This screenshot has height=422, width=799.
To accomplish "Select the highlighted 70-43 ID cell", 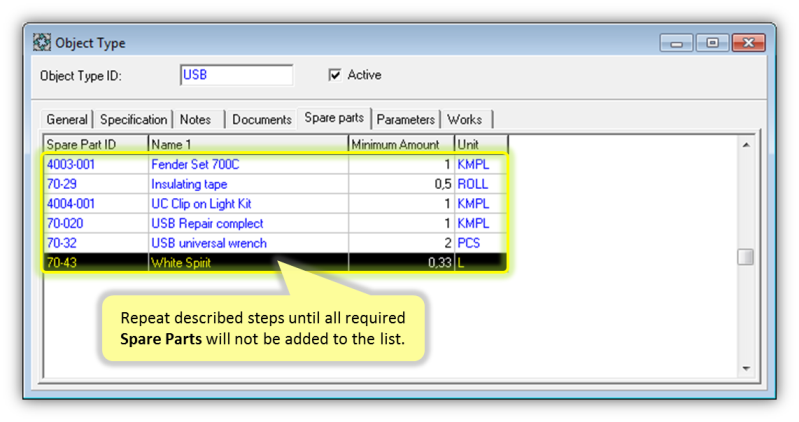I will click(x=96, y=263).
